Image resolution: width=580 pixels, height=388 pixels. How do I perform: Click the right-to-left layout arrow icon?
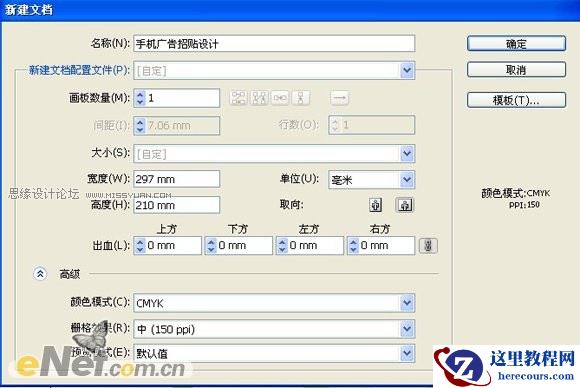[340, 98]
